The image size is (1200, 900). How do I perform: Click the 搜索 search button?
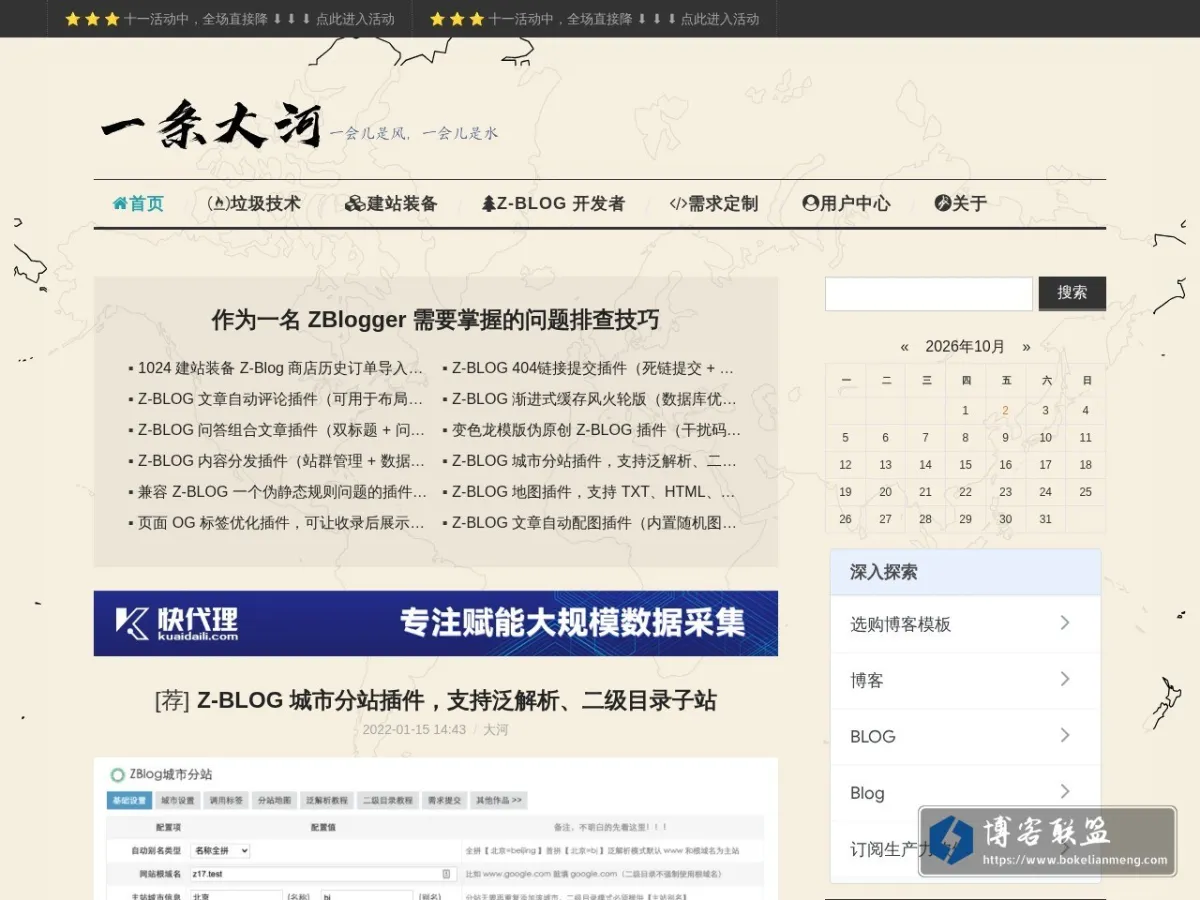tap(1072, 293)
